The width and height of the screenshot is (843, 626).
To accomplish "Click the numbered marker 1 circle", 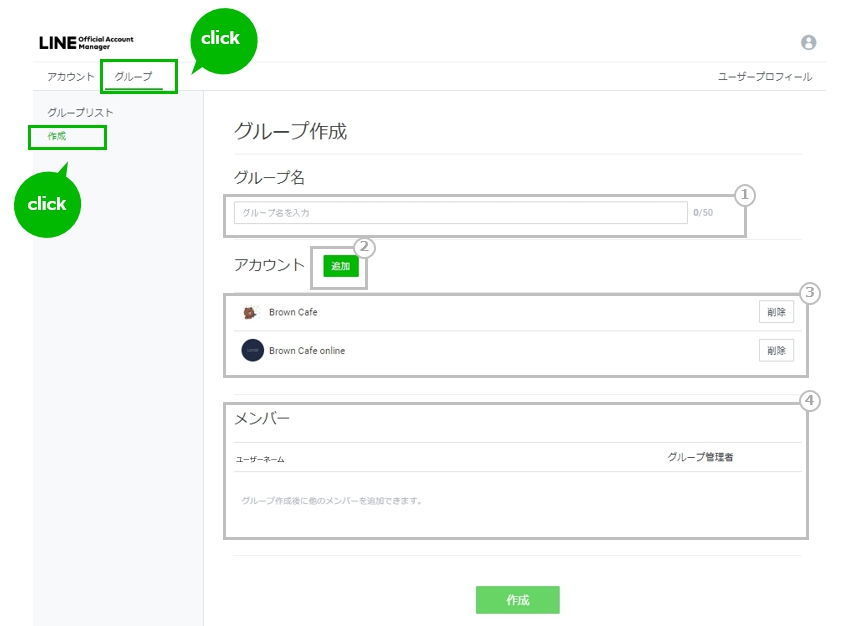I will (x=743, y=195).
